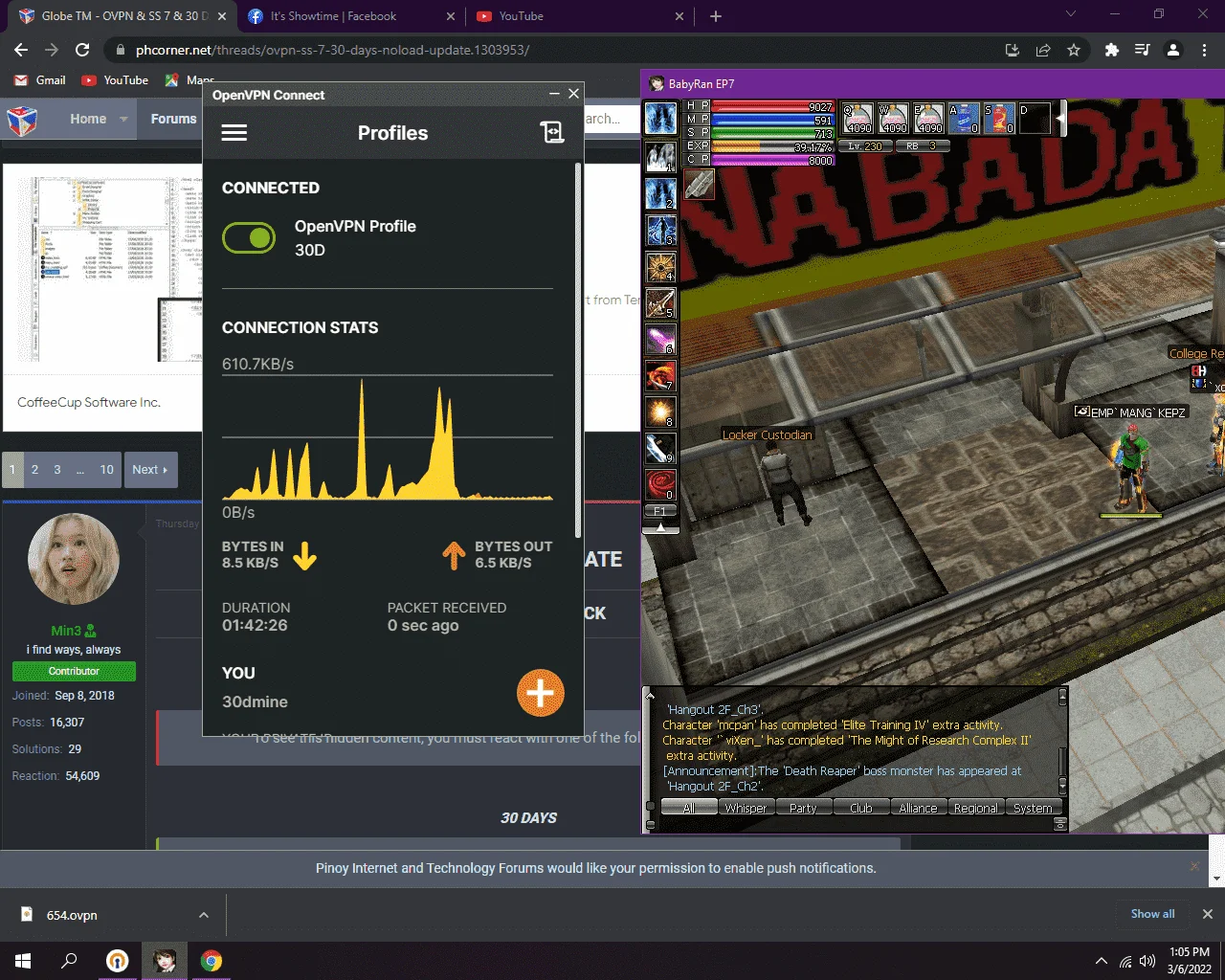Image resolution: width=1225 pixels, height=980 pixels.
Task: Use the skill in game quick slot 5
Action: coord(661,302)
